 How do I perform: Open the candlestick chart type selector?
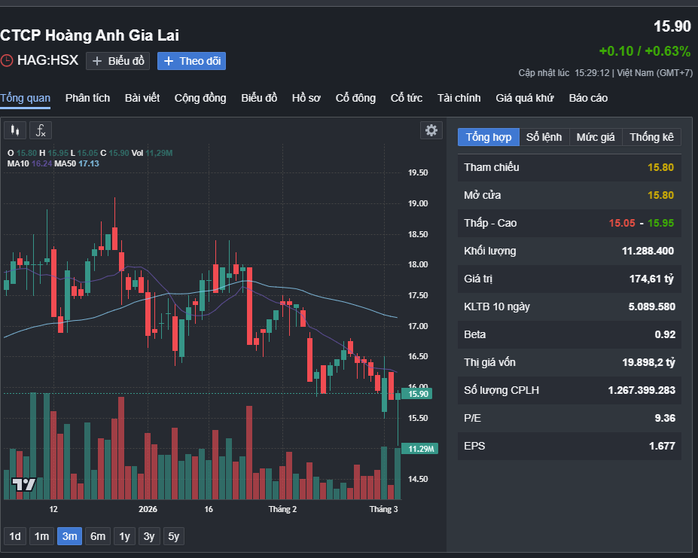(x=15, y=130)
